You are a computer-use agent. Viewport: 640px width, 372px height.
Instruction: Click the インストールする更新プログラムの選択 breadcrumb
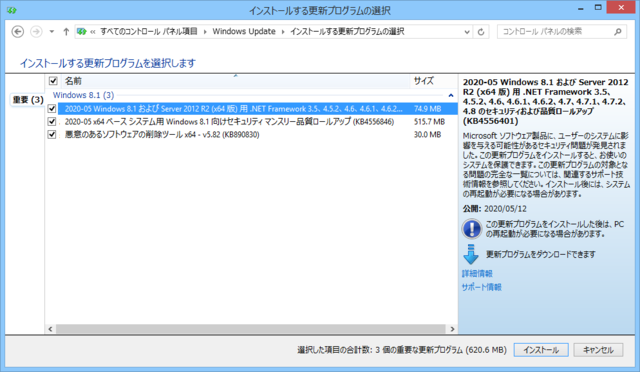tap(347, 31)
